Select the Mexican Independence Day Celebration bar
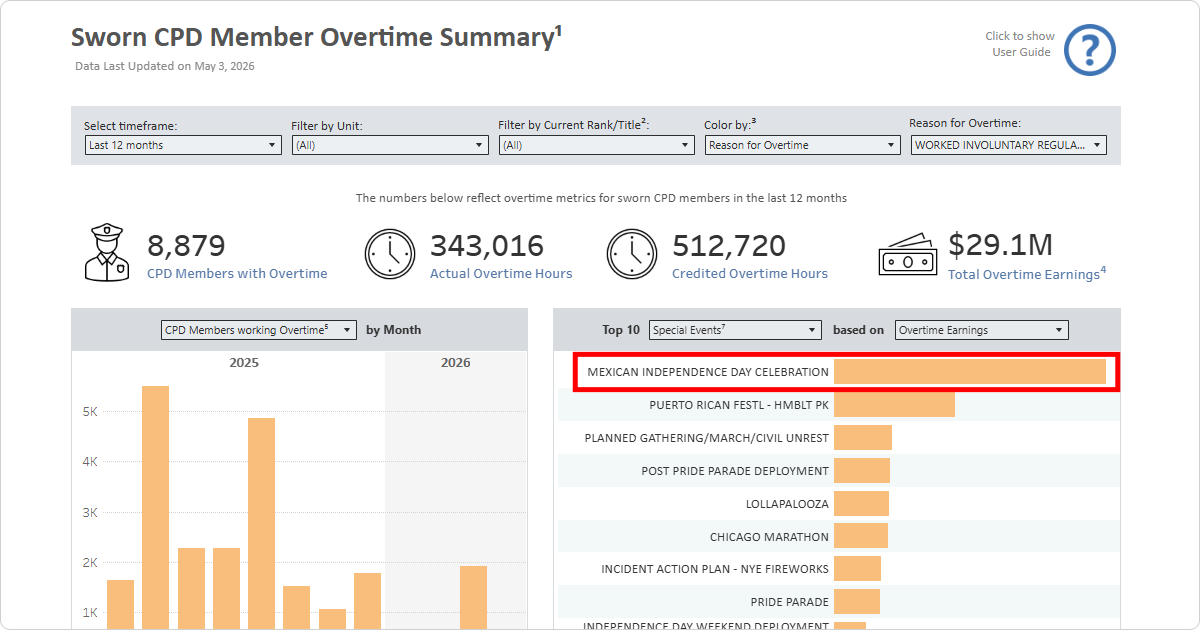Viewport: 1200px width, 630px height. tap(970, 372)
